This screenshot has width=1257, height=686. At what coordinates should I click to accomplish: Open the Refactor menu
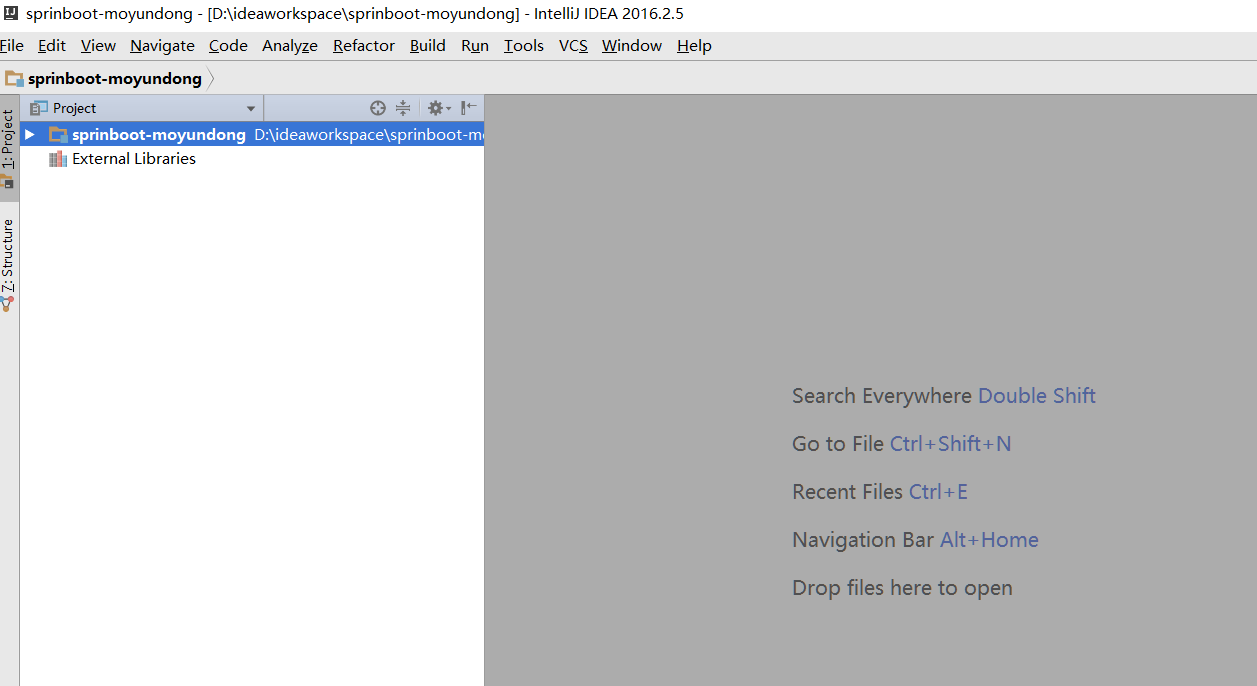[363, 46]
